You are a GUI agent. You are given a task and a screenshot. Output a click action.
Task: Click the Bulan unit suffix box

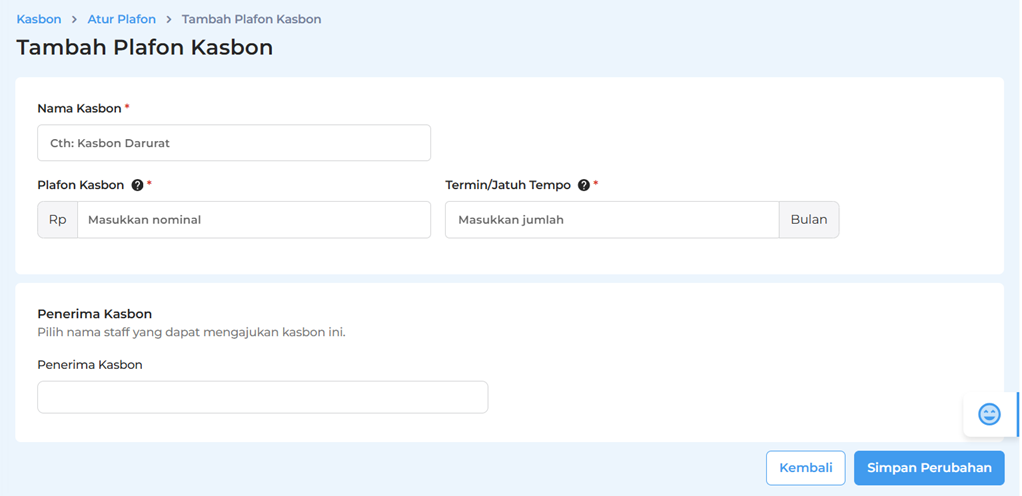coord(809,220)
